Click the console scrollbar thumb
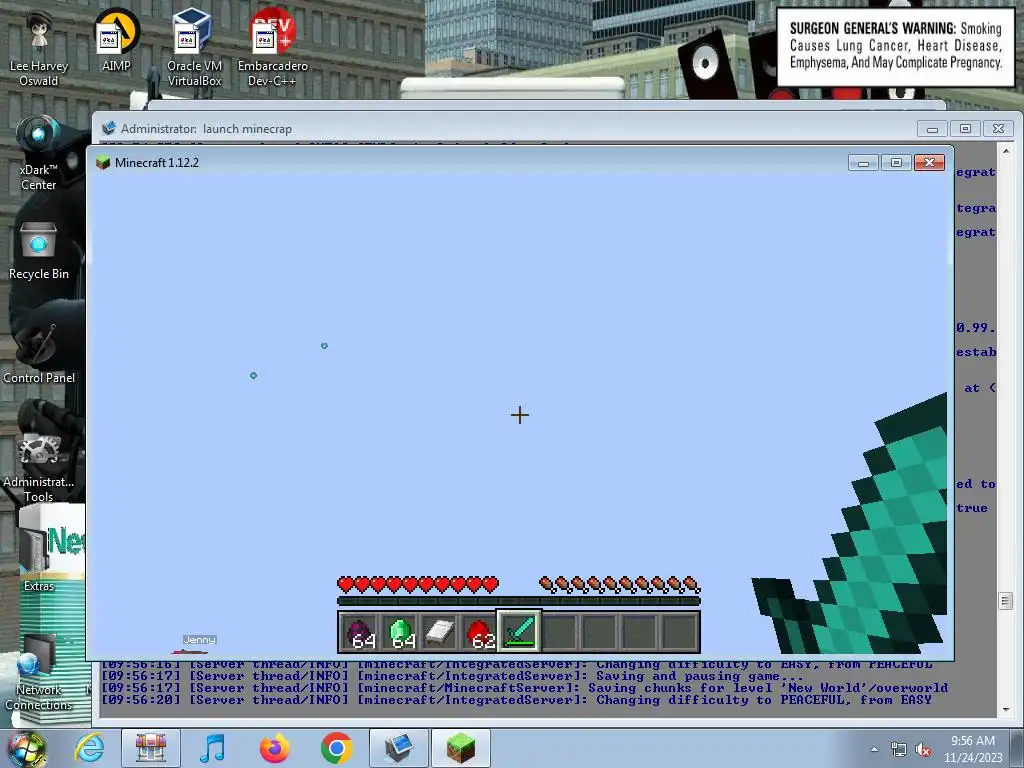This screenshot has height=768, width=1024. point(1006,601)
